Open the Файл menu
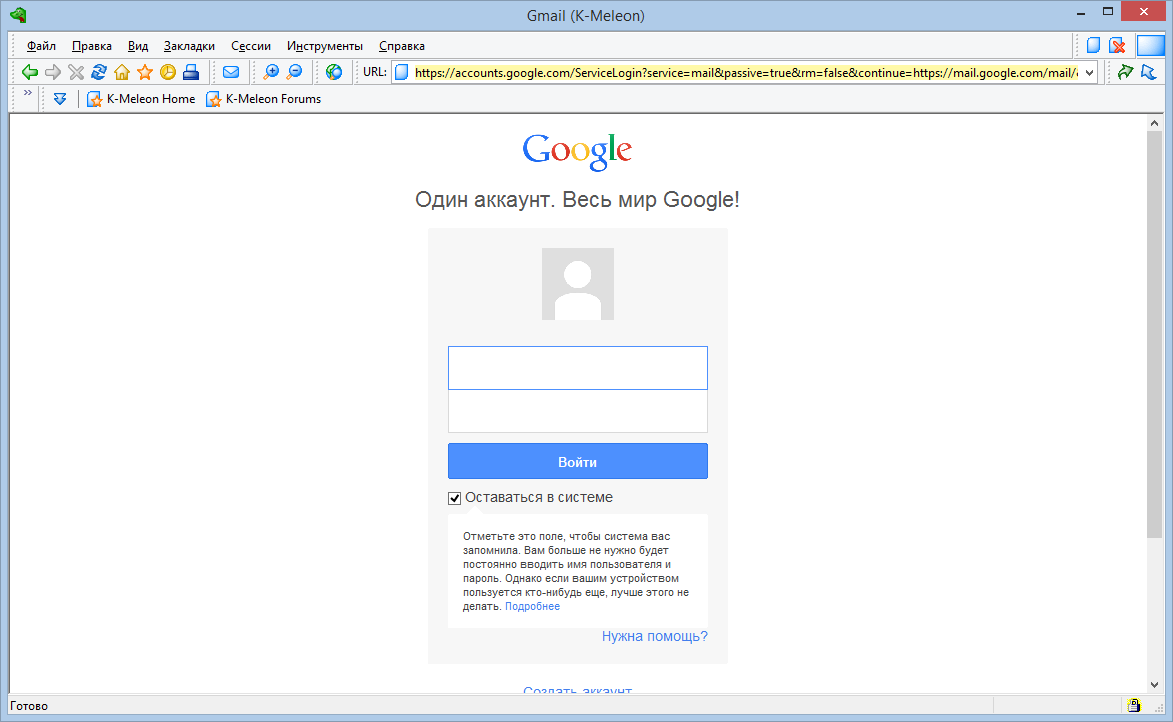1173x722 pixels. point(41,46)
